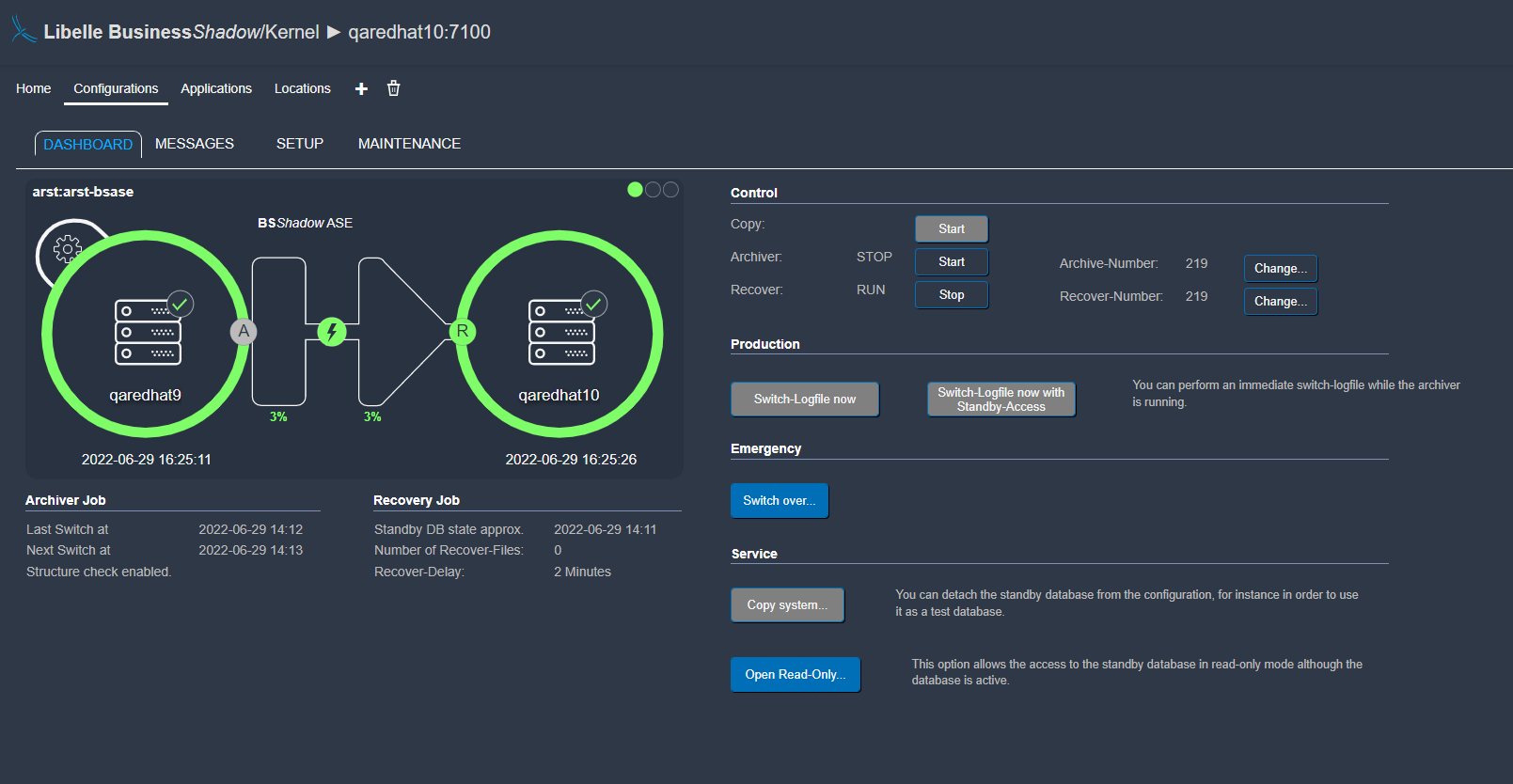Switch to the MESSAGES tab
Screen dimensions: 1513x784
pos(195,144)
